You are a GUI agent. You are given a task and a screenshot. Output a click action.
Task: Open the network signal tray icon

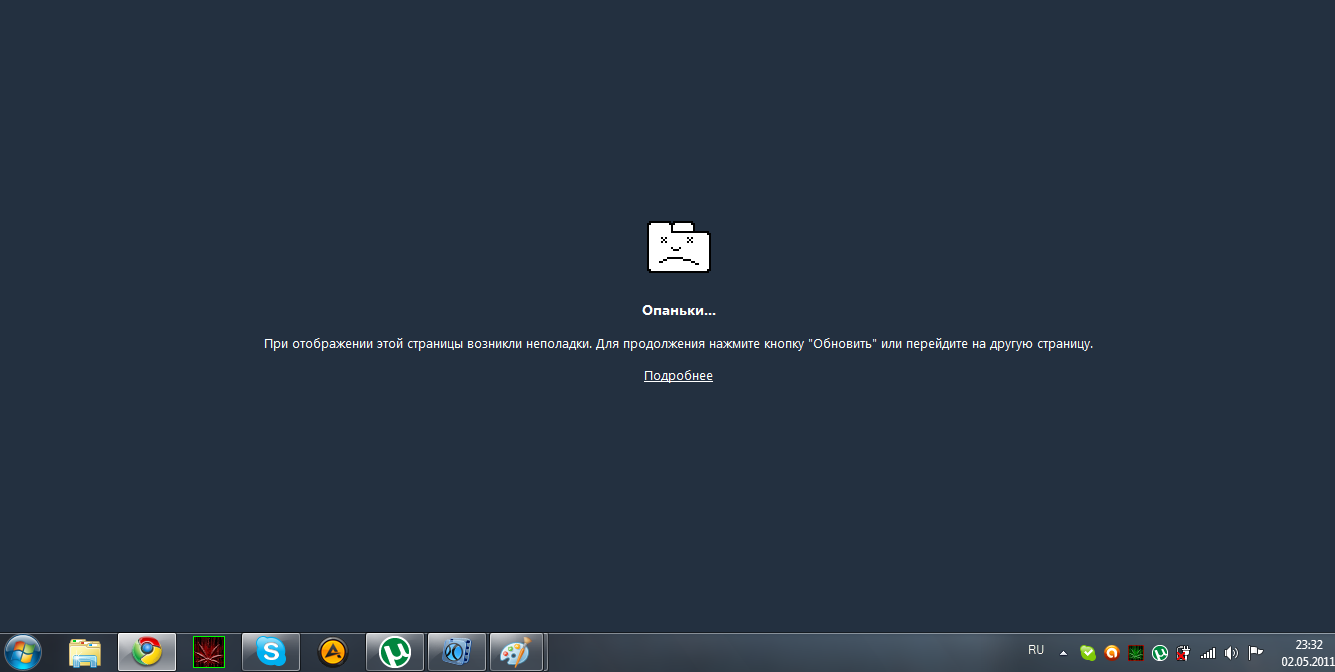click(x=1207, y=653)
